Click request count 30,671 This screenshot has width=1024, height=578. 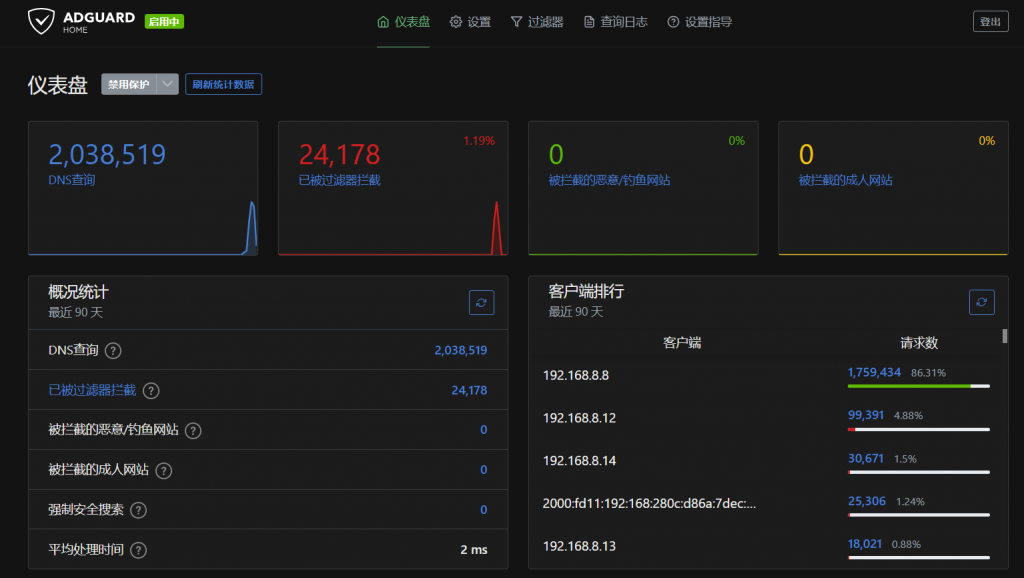tap(865, 458)
